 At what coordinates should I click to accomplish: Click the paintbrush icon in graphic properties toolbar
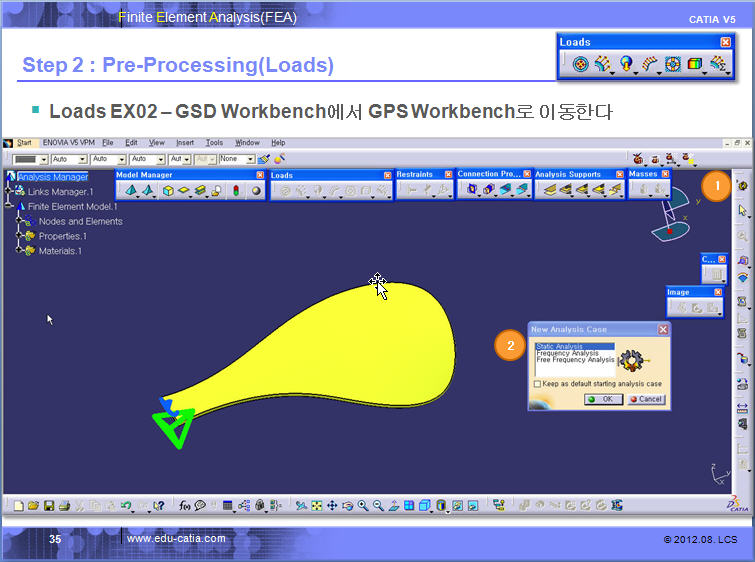click(263, 159)
